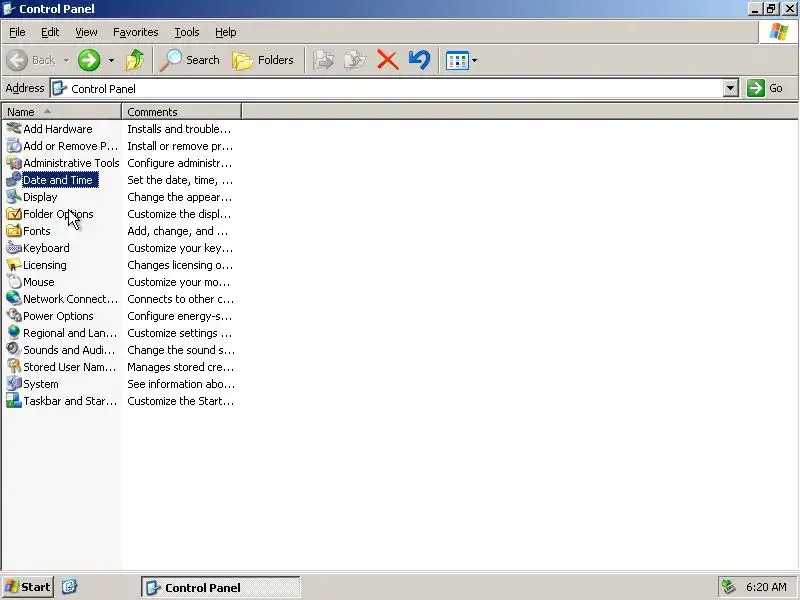800x600 pixels.
Task: Click the red Delete X icon
Action: pyautogui.click(x=388, y=60)
